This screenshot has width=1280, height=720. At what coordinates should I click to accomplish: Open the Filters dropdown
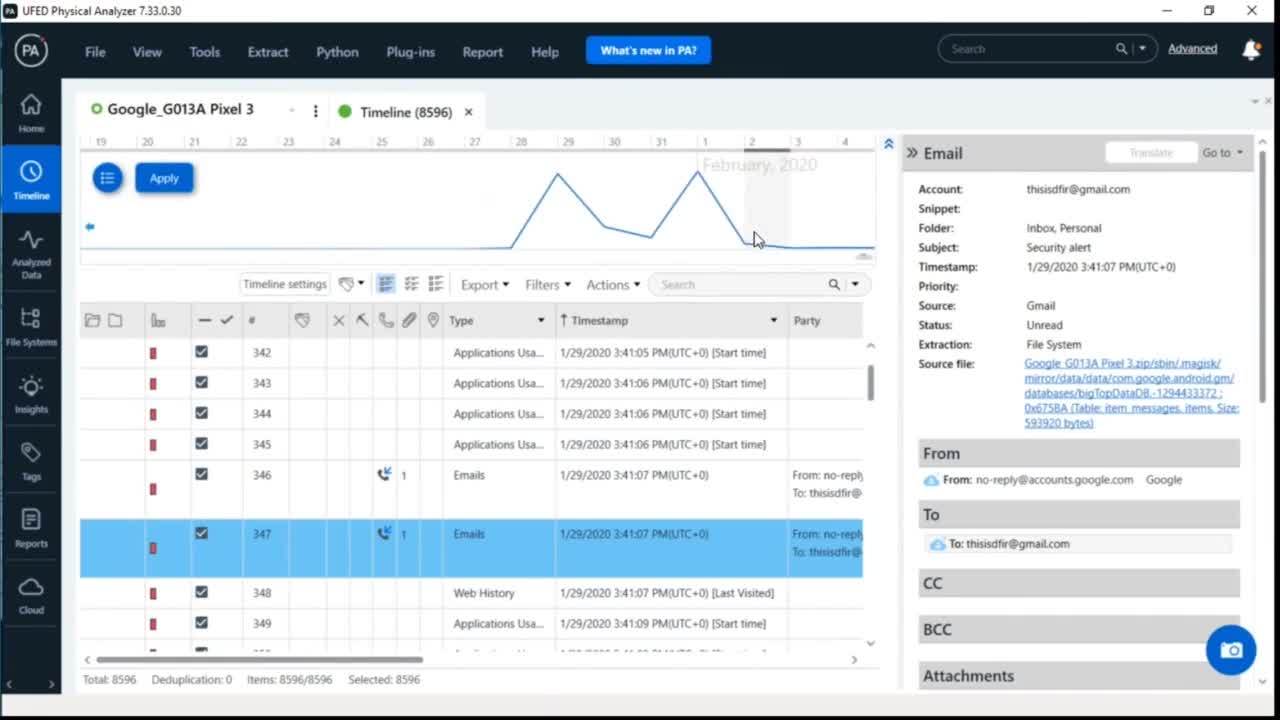click(x=548, y=285)
